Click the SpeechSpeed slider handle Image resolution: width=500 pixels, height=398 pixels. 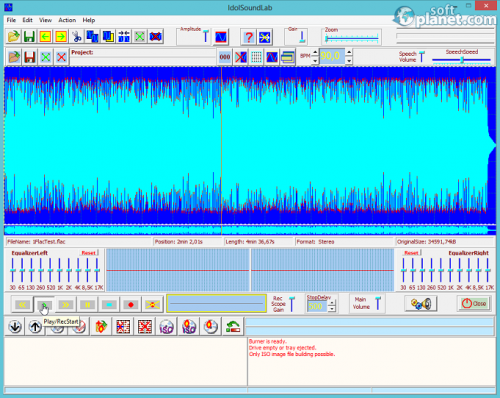point(462,60)
